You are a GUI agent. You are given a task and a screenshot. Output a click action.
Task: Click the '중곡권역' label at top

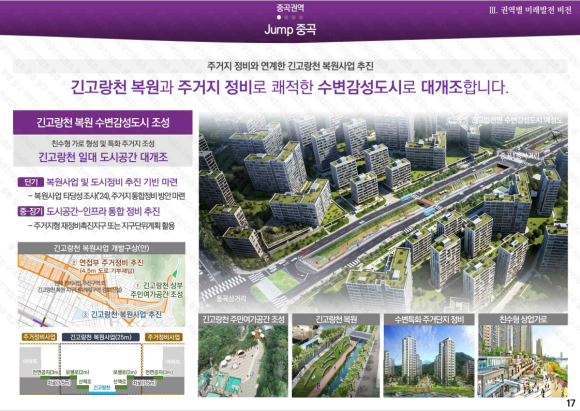coord(290,8)
